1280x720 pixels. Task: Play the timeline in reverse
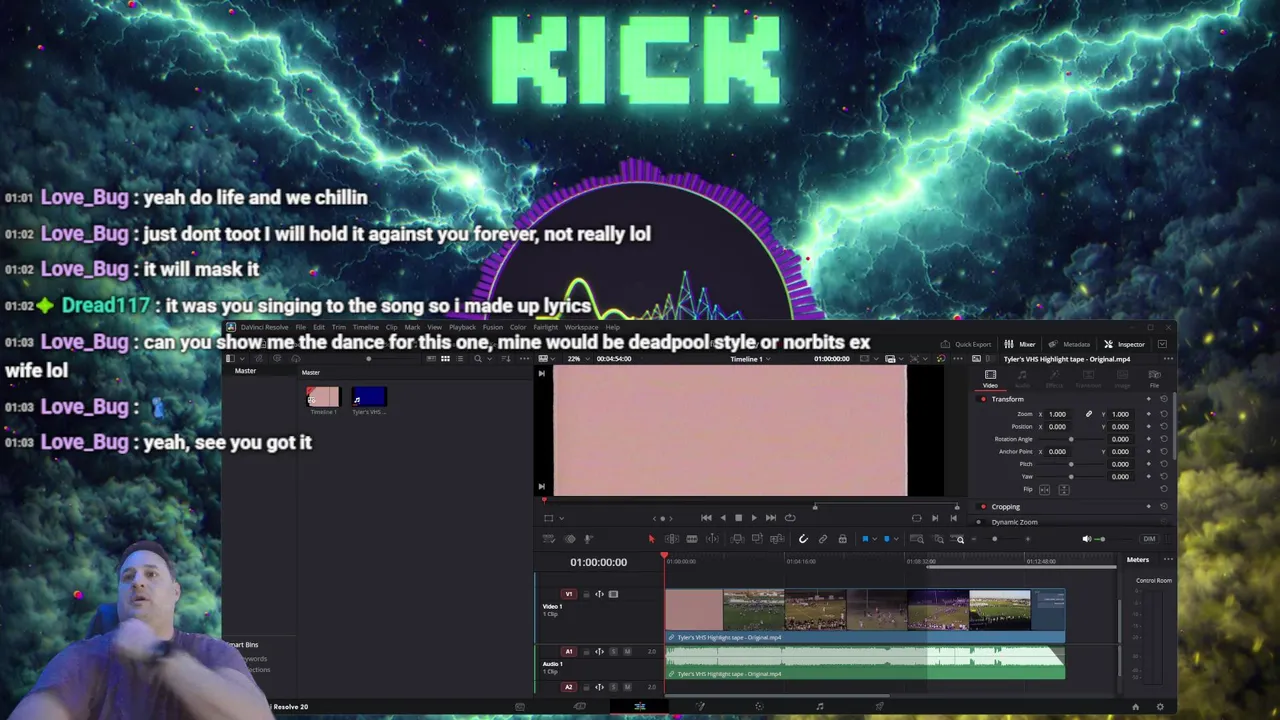tap(723, 518)
